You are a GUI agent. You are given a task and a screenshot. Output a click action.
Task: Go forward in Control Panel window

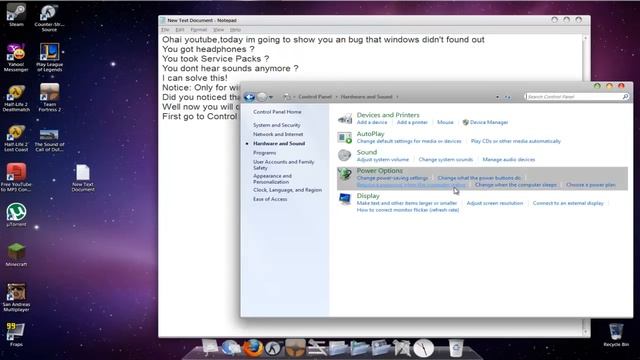(262, 97)
